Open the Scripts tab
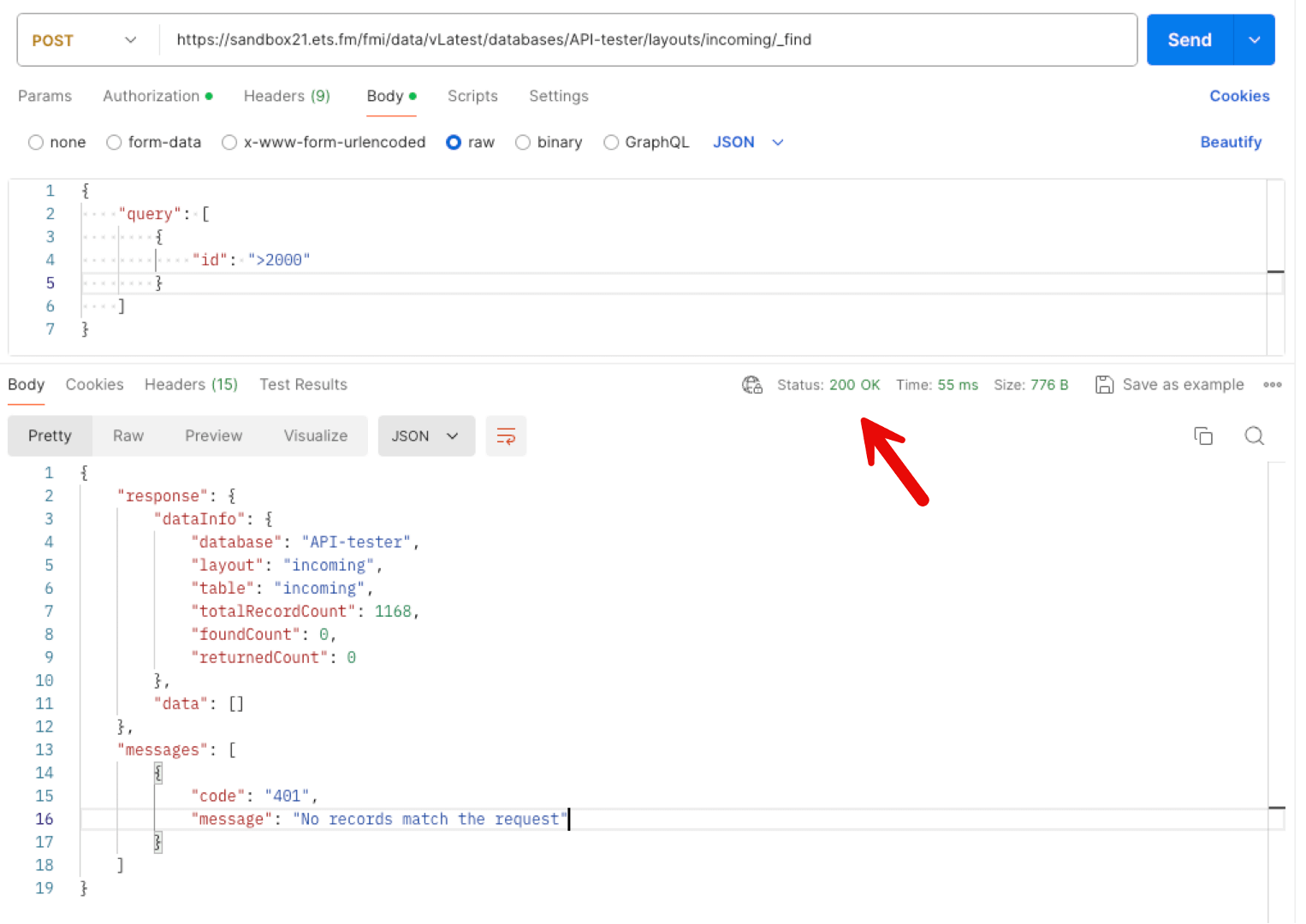 [x=472, y=97]
